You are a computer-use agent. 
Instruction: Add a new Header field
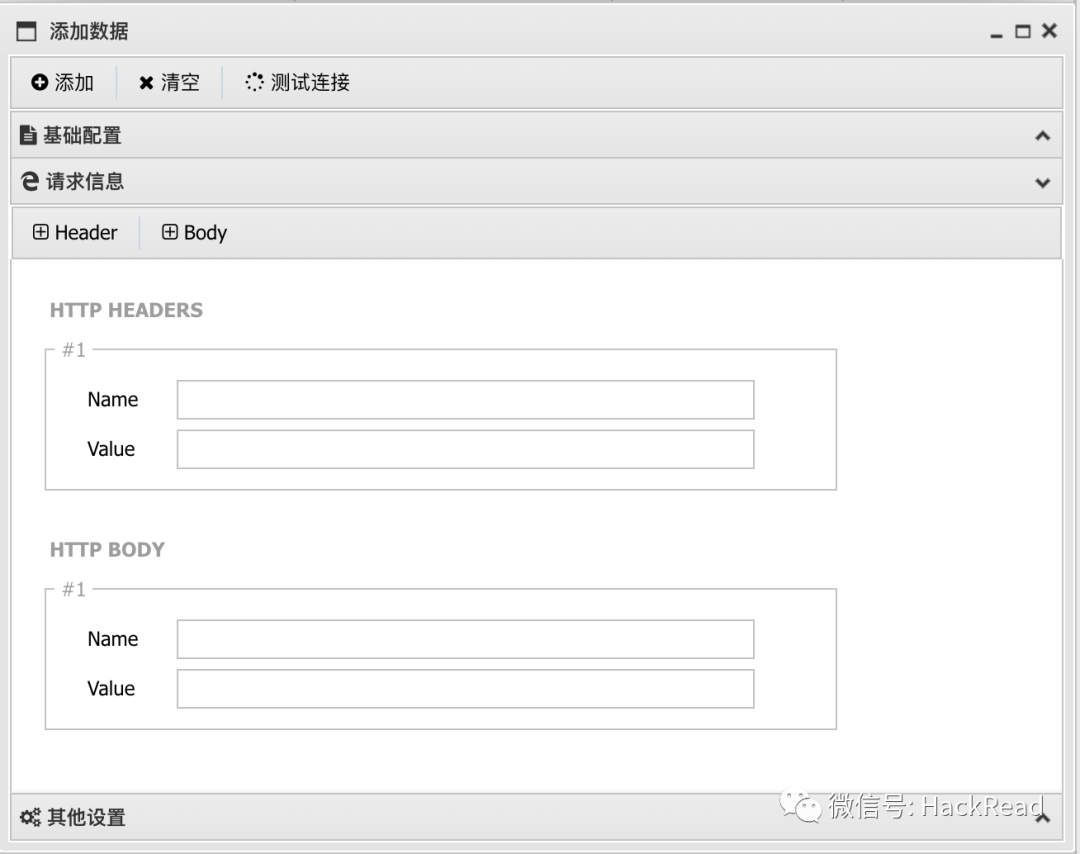click(x=75, y=233)
